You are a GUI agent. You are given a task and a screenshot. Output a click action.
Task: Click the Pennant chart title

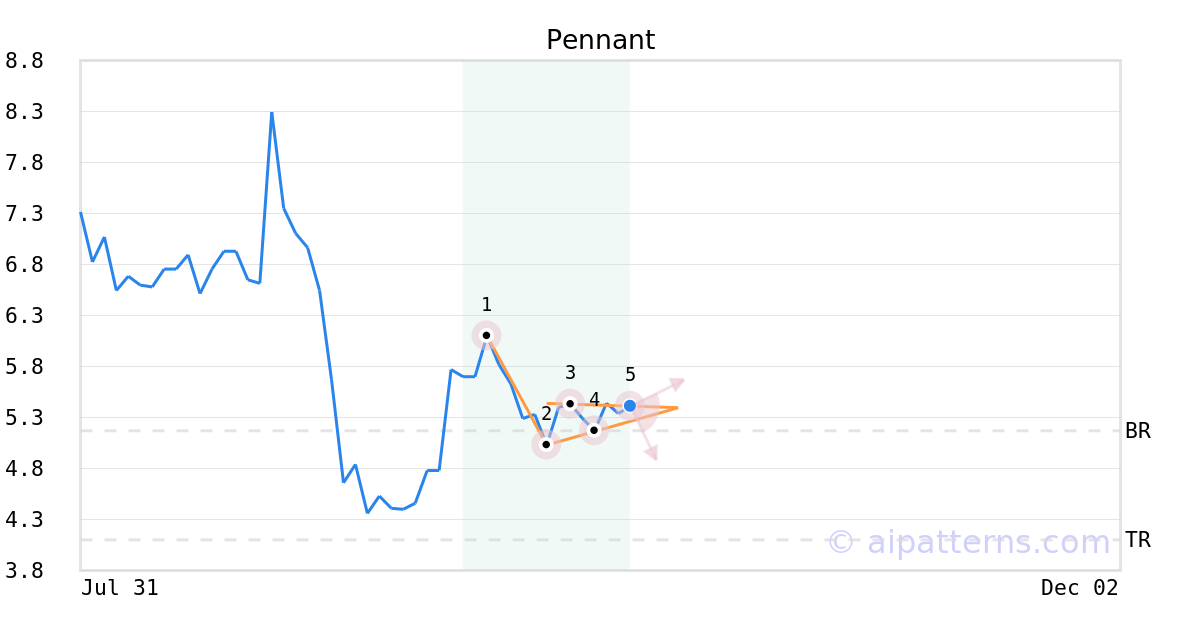point(600,40)
